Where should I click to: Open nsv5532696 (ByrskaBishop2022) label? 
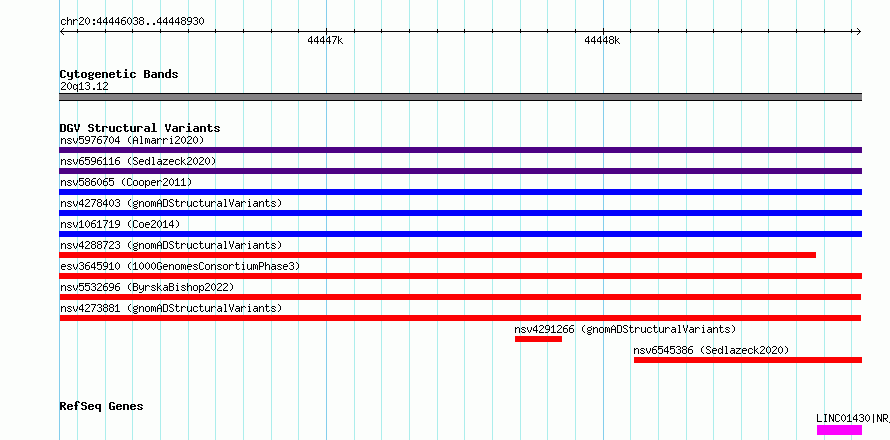147,287
